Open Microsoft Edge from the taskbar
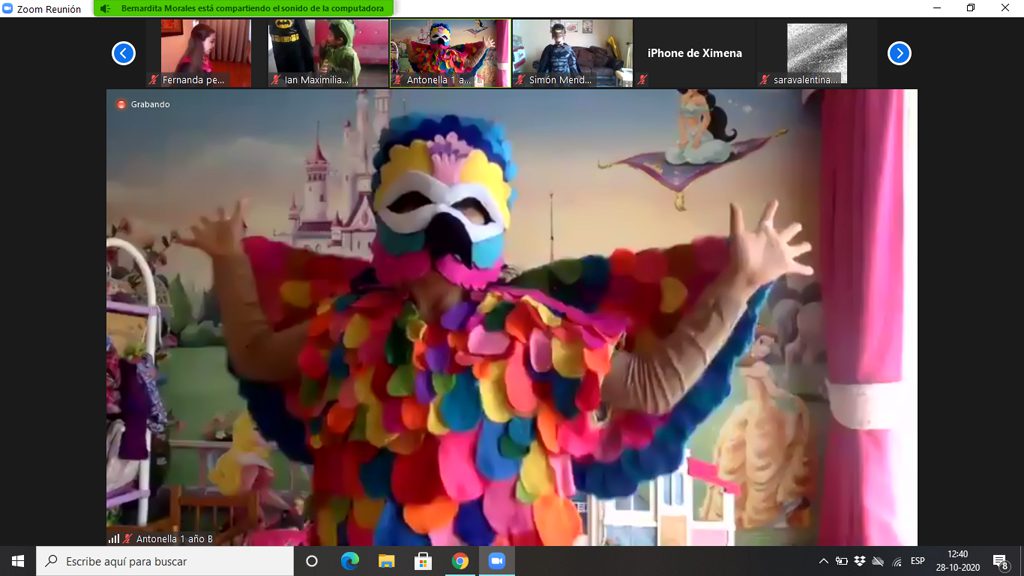Viewport: 1024px width, 576px height. click(349, 561)
